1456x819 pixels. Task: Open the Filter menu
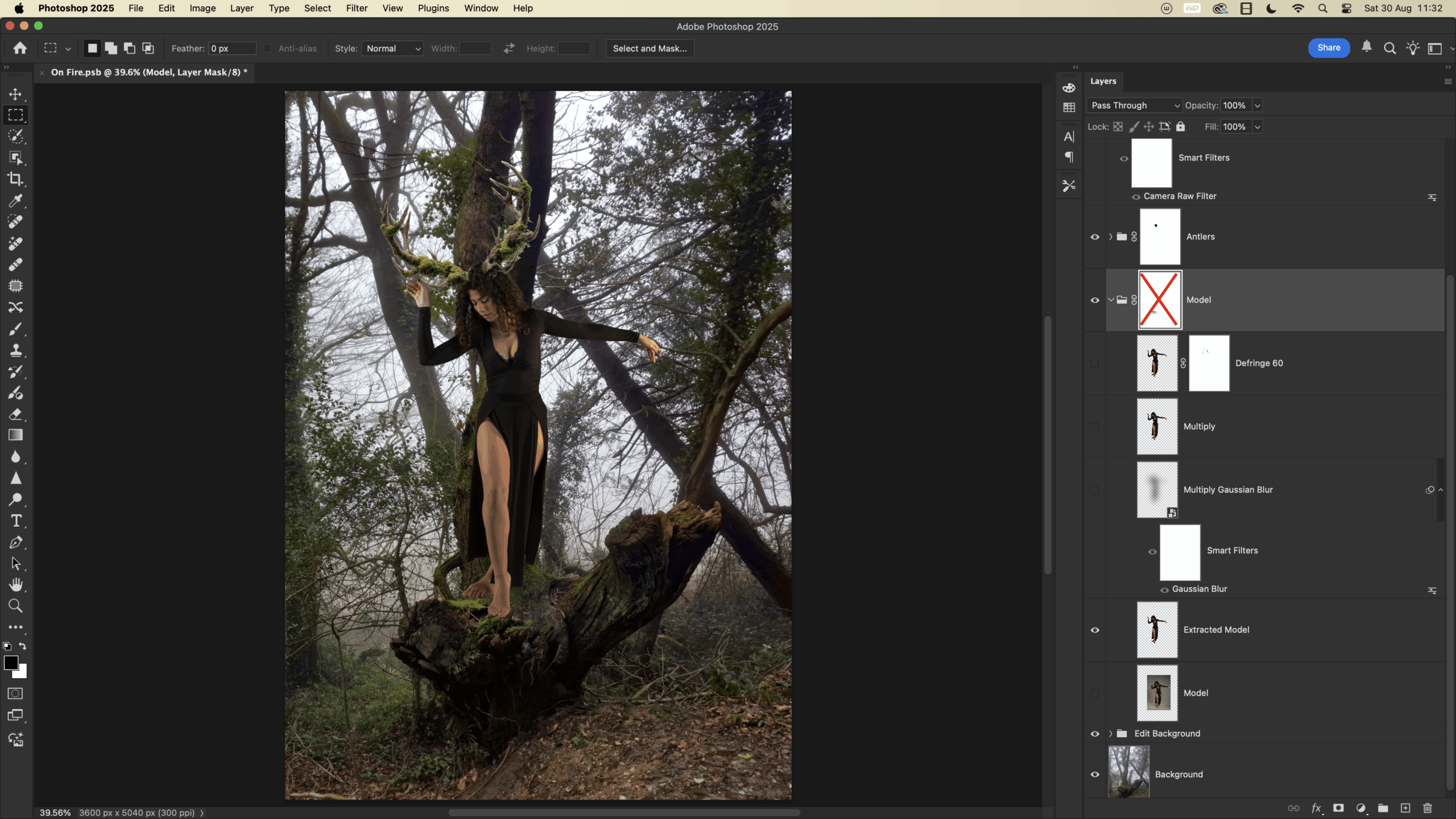pyautogui.click(x=356, y=9)
